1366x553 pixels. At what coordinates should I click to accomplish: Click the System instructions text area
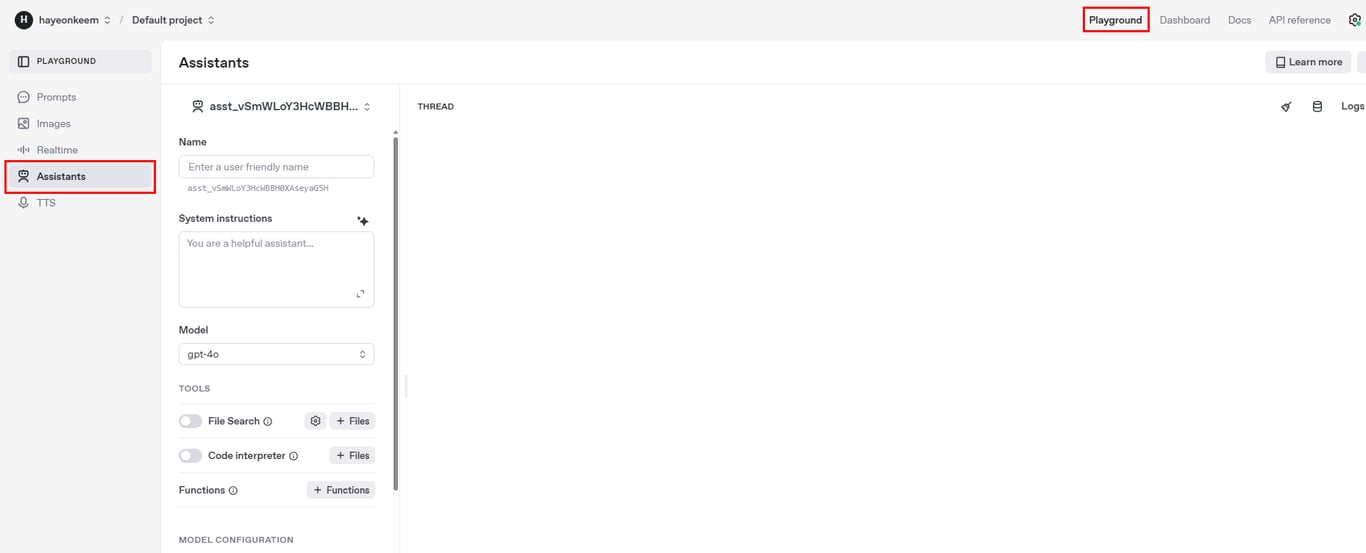click(276, 269)
